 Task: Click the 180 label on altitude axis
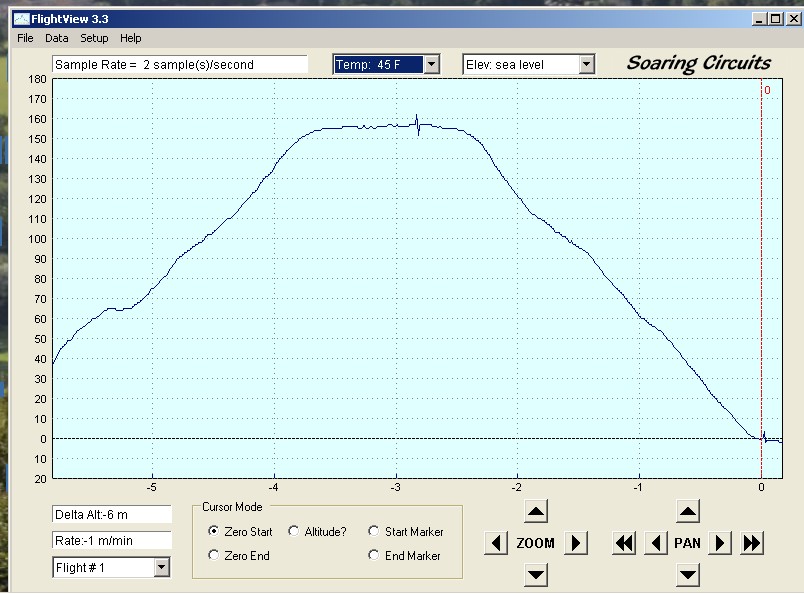tap(37, 79)
